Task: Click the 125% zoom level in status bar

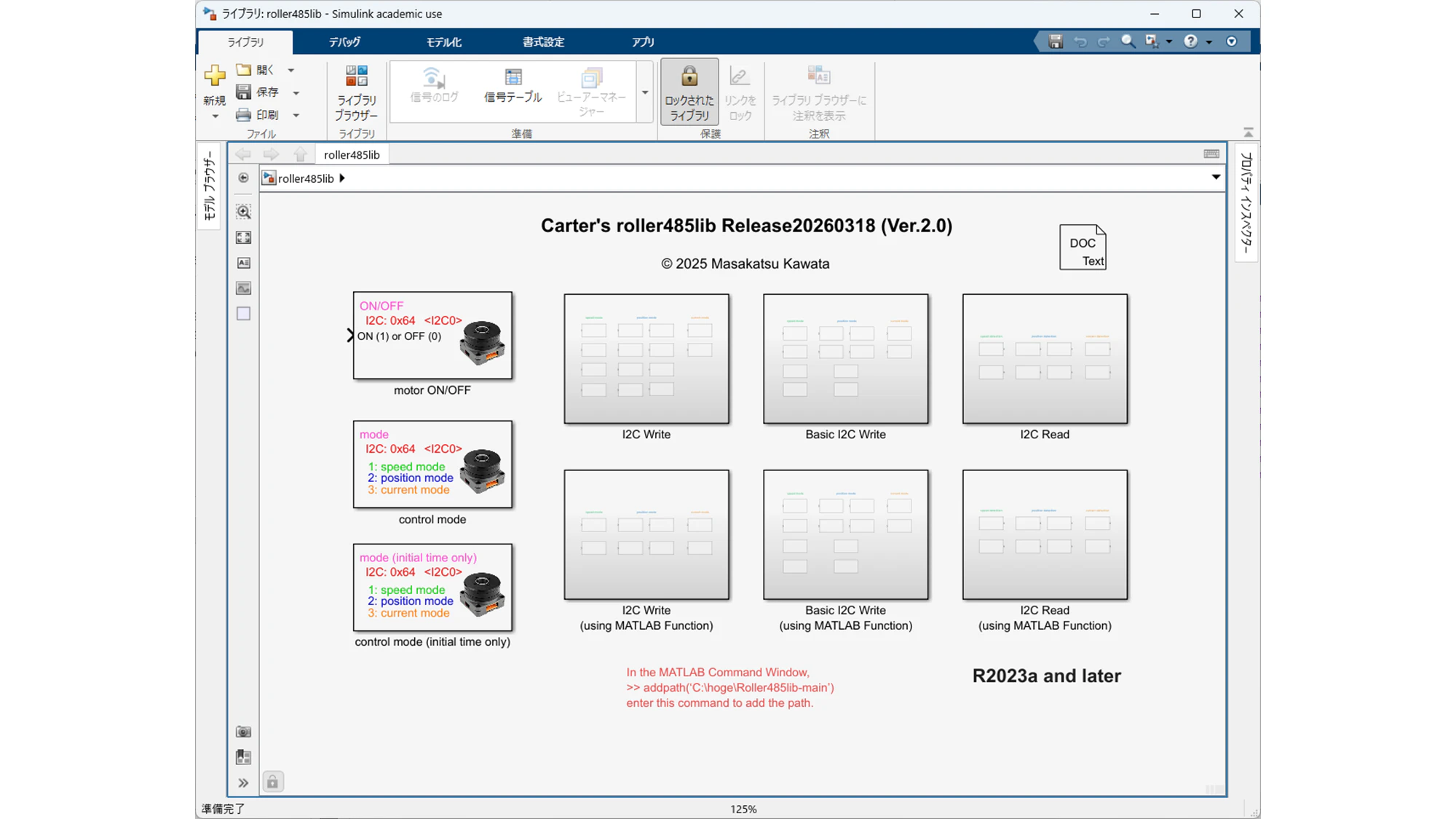Action: point(743,809)
